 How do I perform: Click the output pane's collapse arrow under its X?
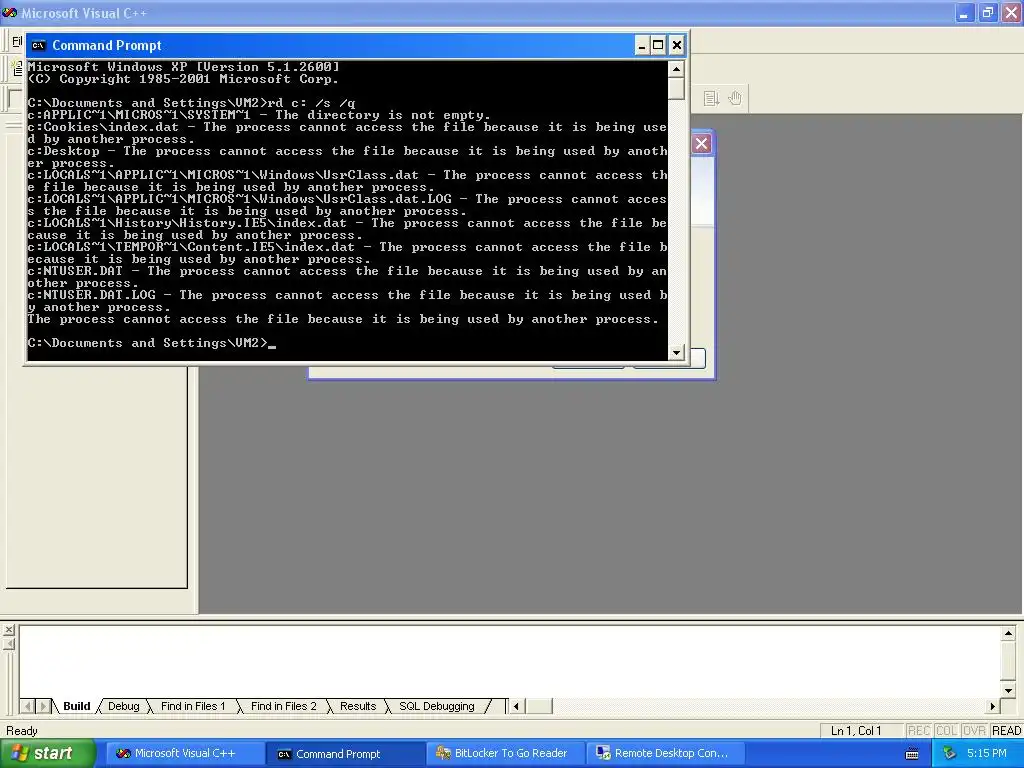(8, 645)
